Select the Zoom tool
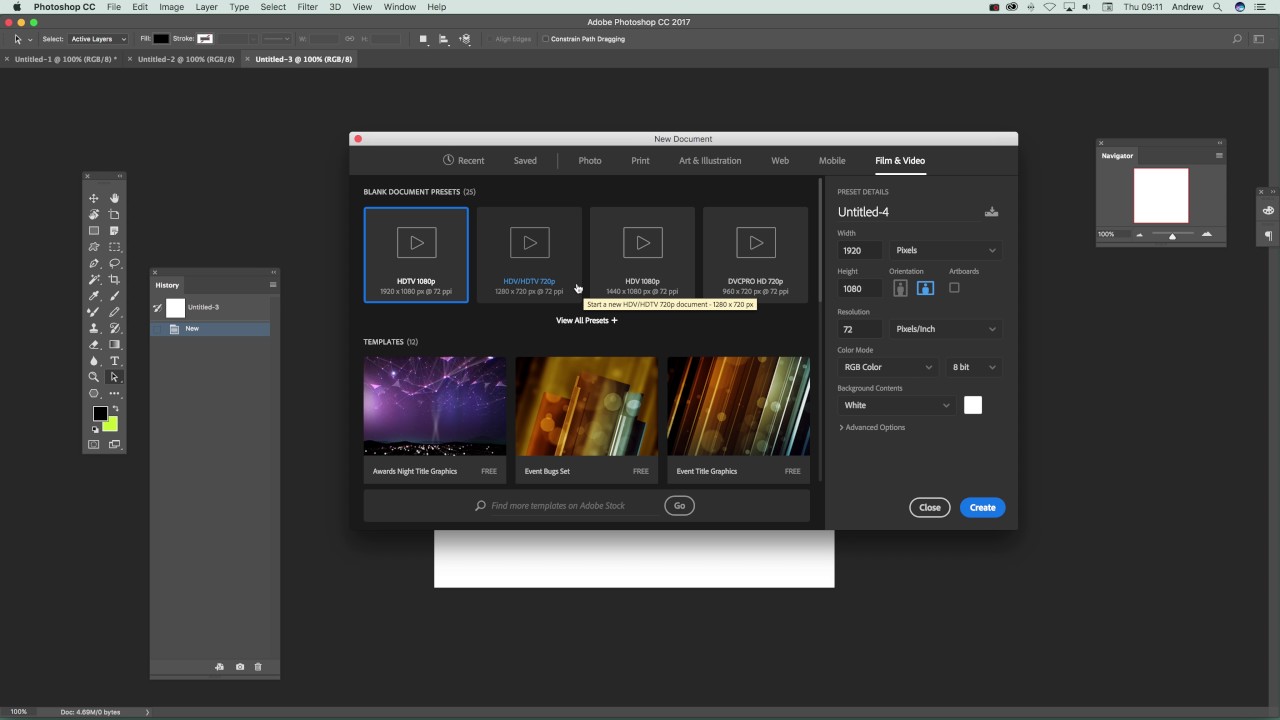 pyautogui.click(x=94, y=377)
